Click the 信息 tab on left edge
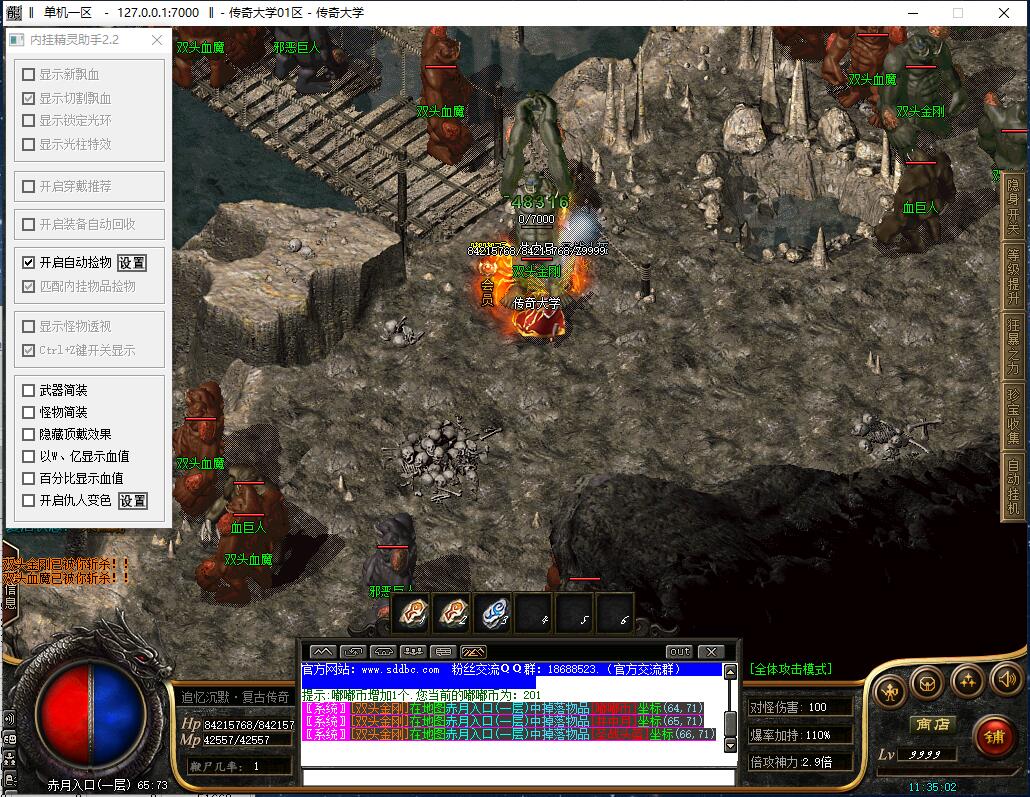Image resolution: width=1030 pixels, height=797 pixels. 11,596
